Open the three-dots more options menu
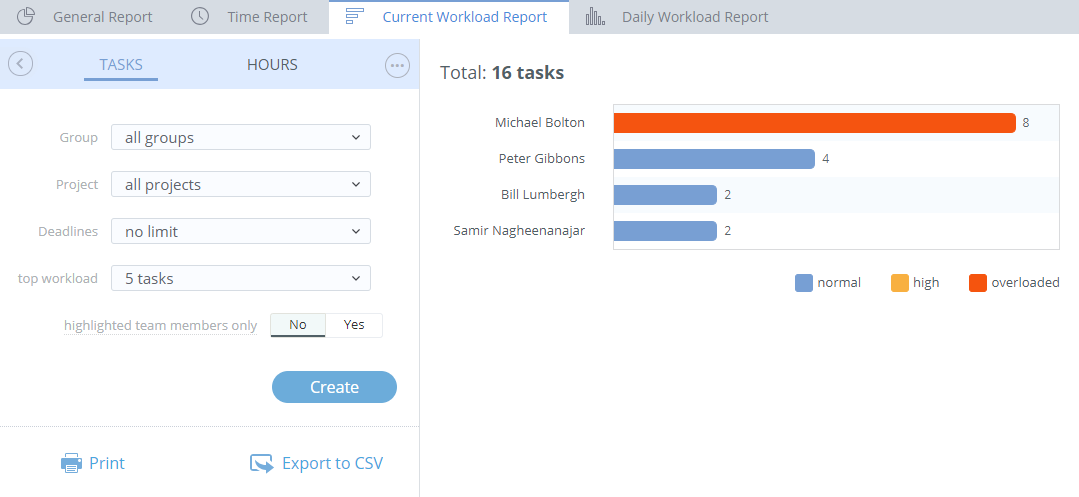 click(x=398, y=65)
